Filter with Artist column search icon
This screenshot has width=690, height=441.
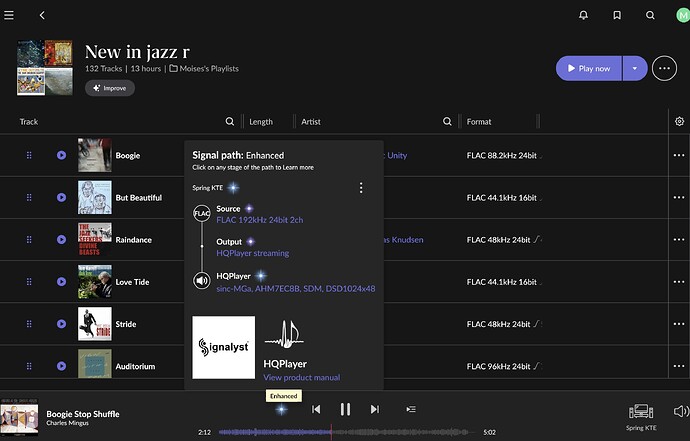point(447,121)
